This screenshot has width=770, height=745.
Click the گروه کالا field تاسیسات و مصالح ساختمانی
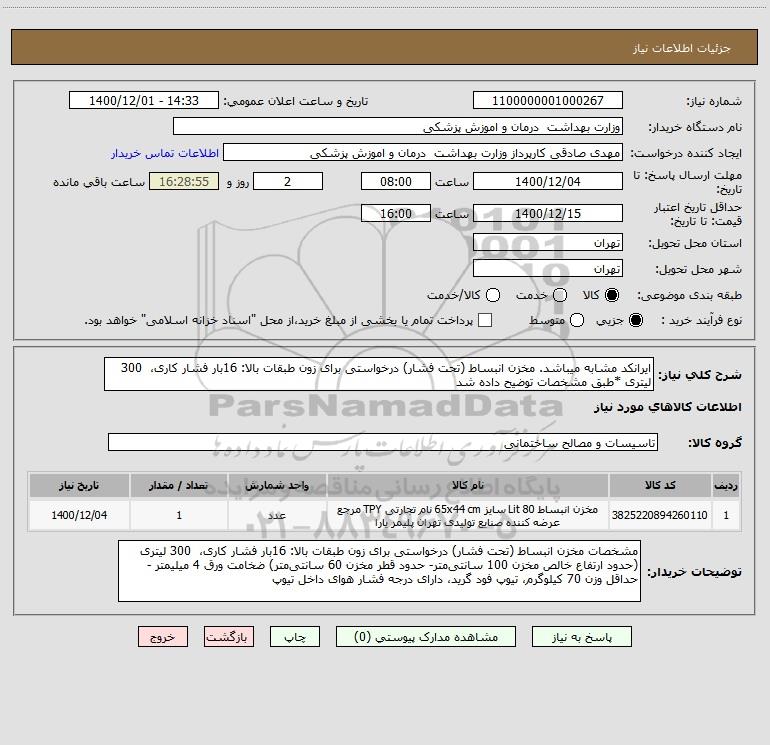pyautogui.click(x=383, y=442)
